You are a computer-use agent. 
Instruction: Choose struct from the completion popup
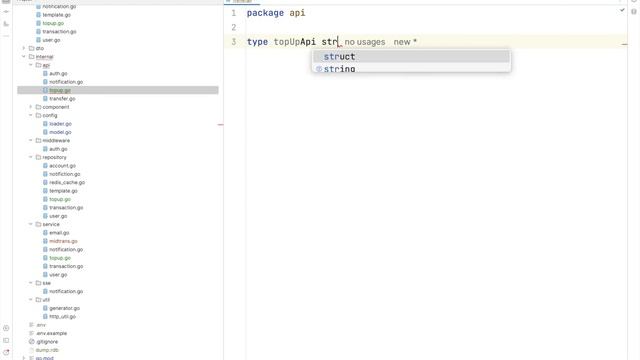click(x=411, y=57)
